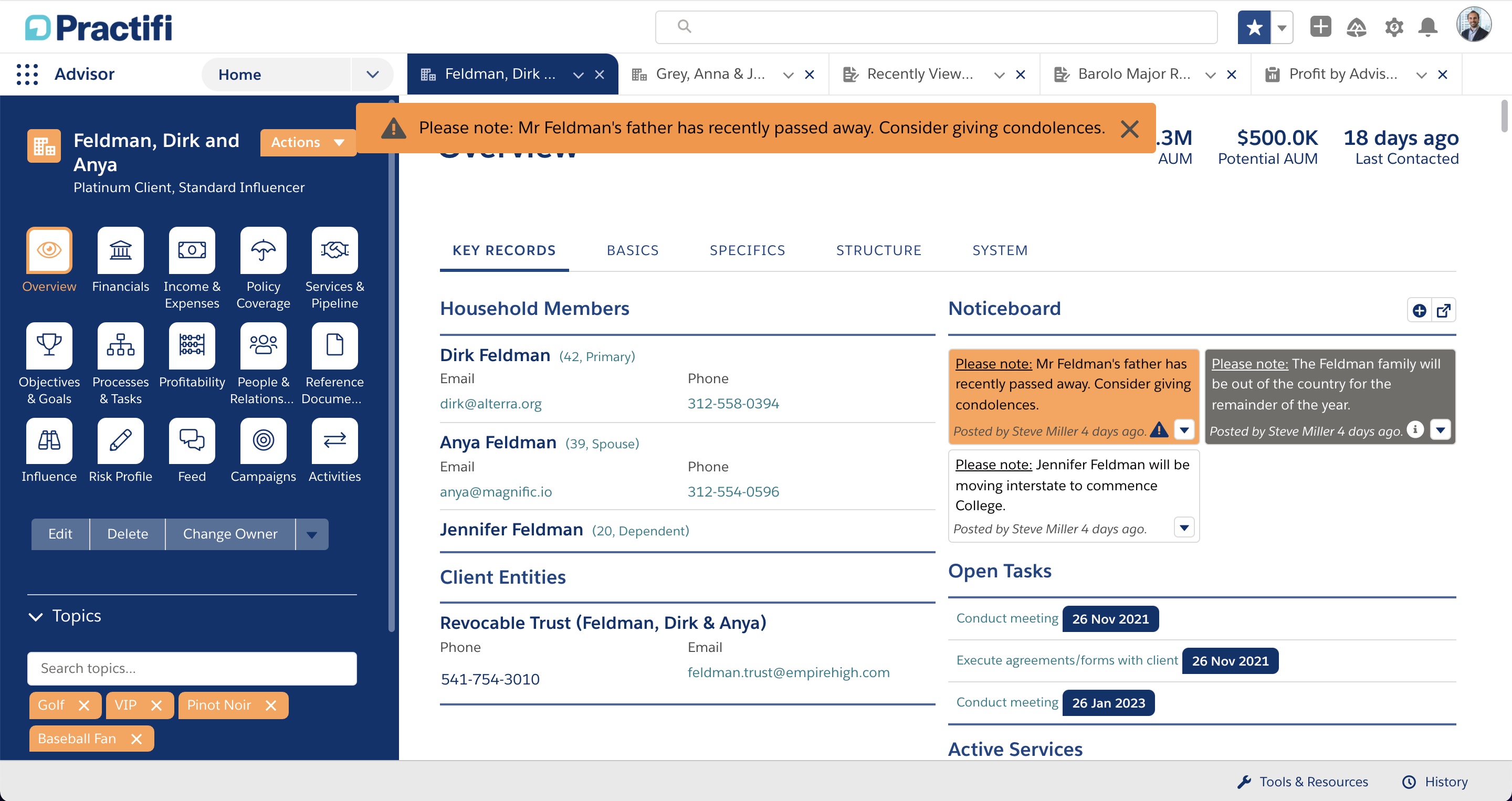Image resolution: width=1512 pixels, height=801 pixels.
Task: Open Grey, Anna tab options chevron
Action: tap(788, 75)
